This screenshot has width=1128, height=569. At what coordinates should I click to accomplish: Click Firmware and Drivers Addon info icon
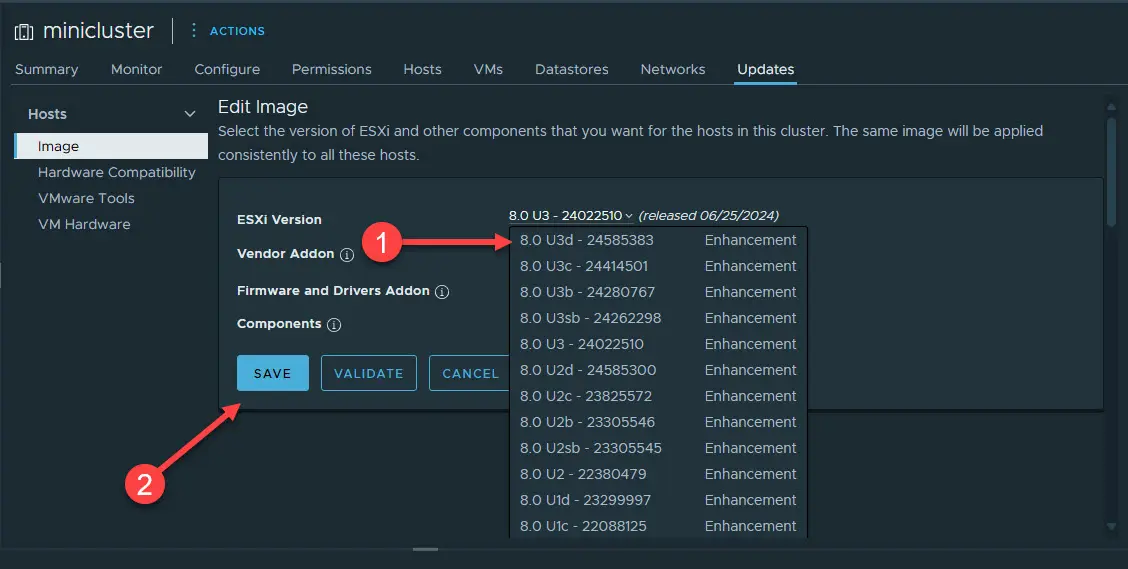coord(442,291)
